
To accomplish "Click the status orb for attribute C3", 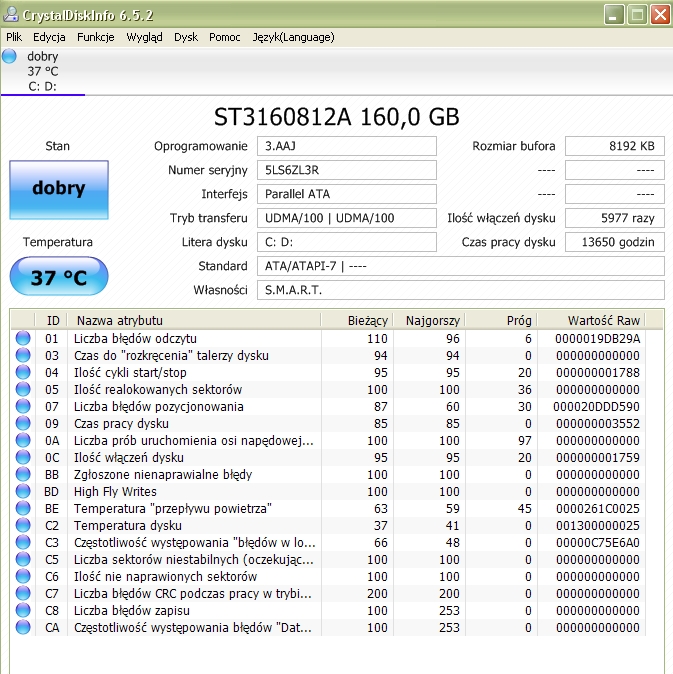I will tap(23, 542).
